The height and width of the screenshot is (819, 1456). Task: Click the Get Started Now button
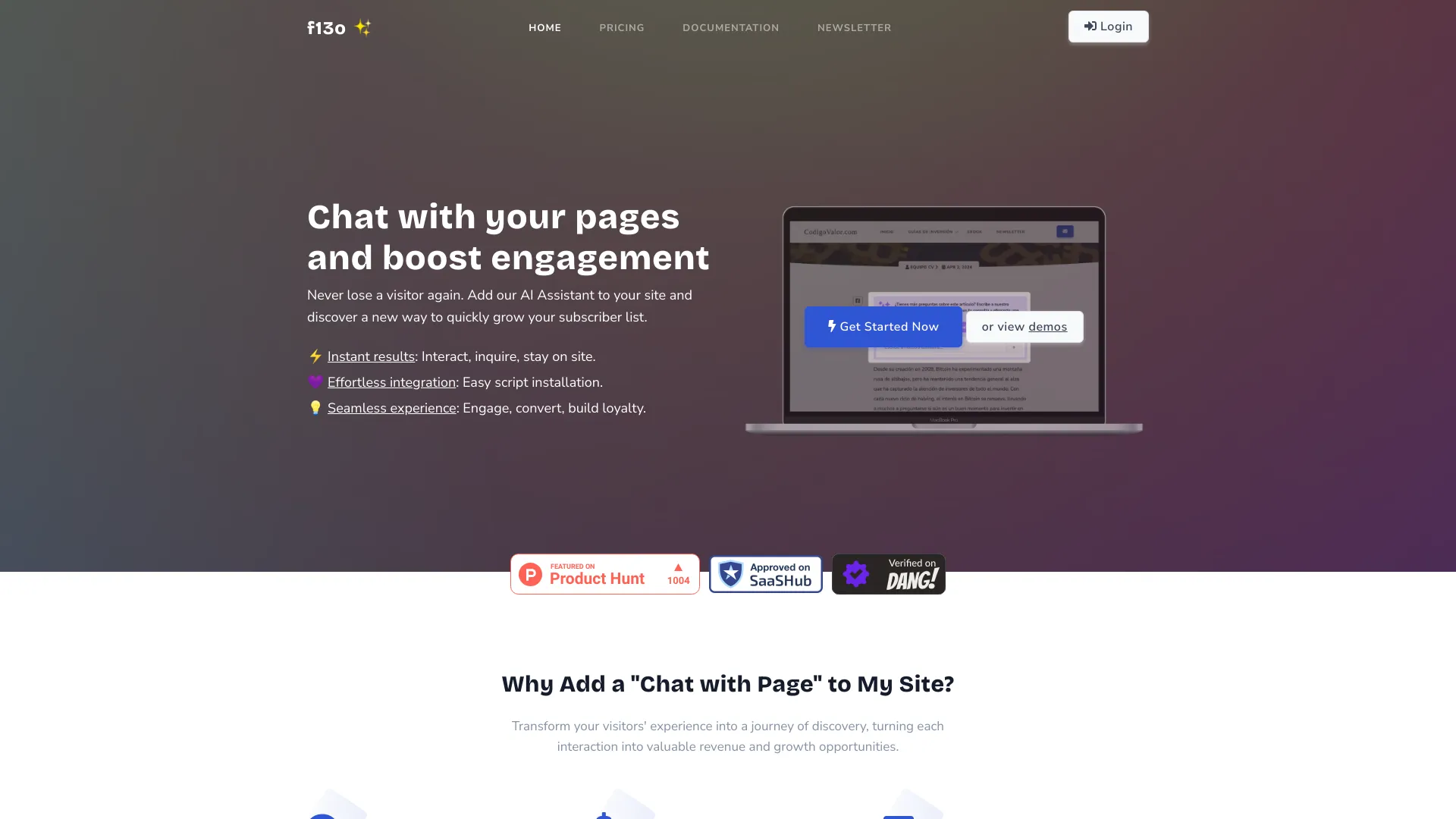coord(884,326)
